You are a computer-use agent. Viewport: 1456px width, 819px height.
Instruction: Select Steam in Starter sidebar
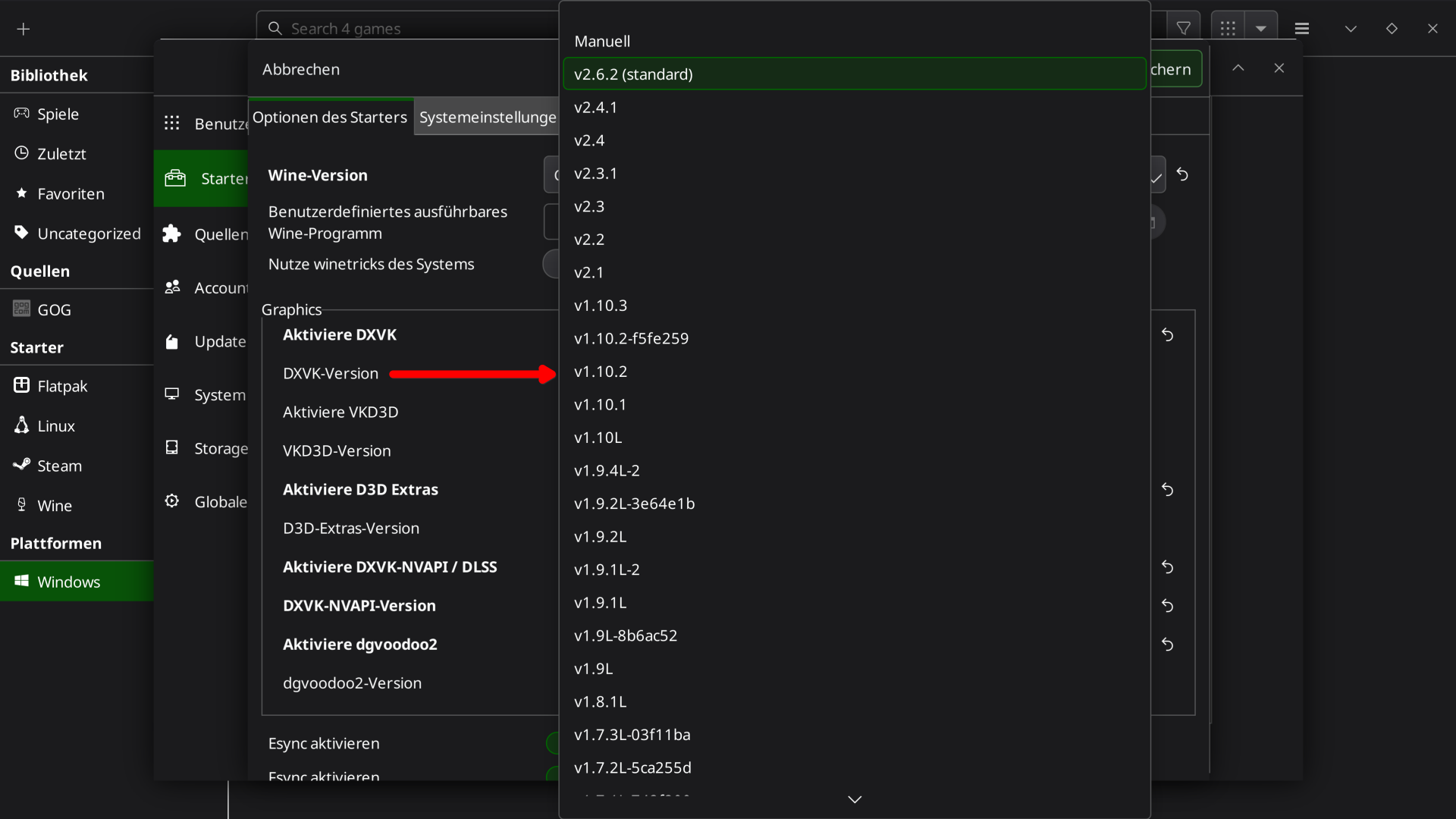point(59,466)
